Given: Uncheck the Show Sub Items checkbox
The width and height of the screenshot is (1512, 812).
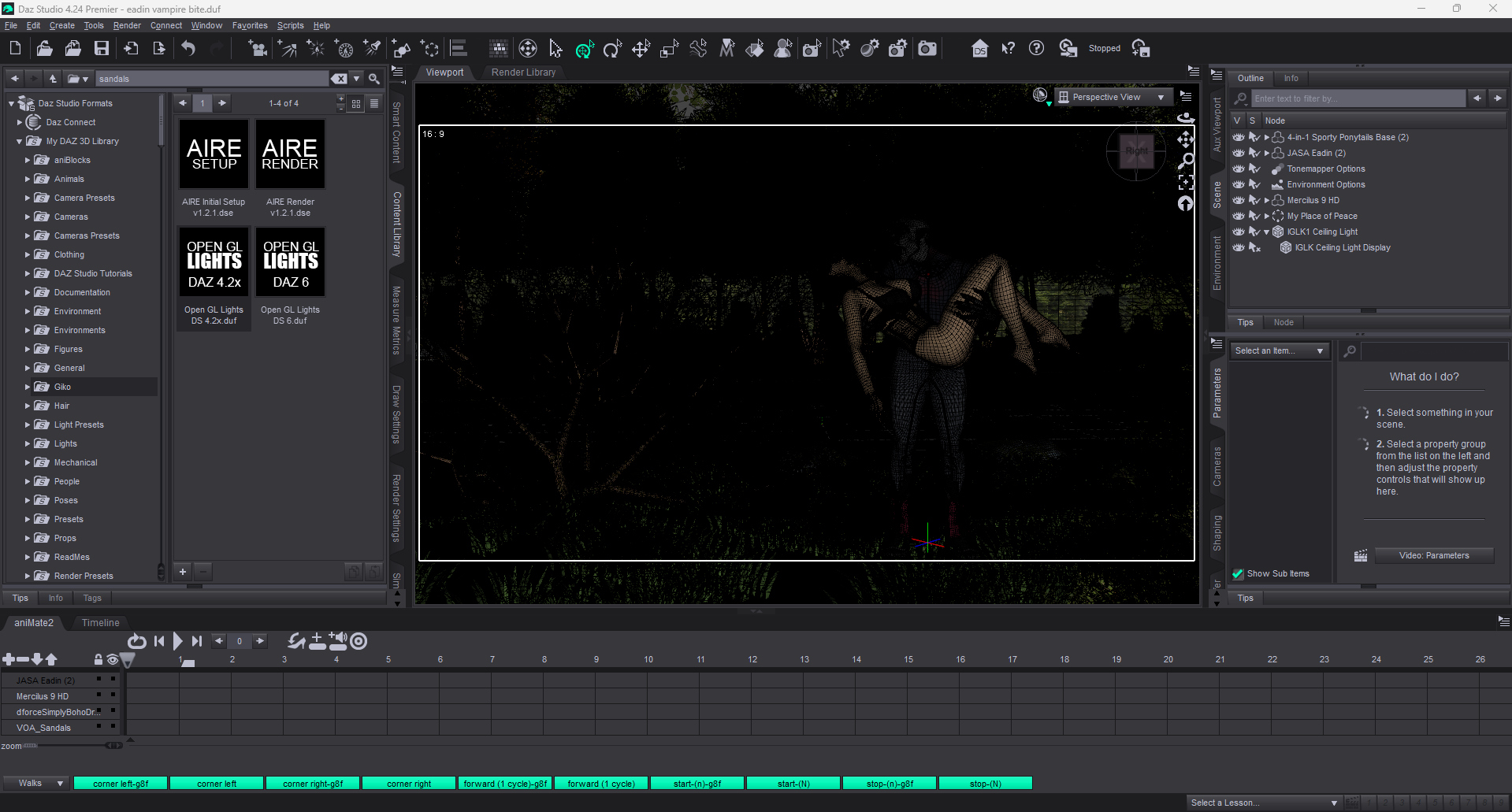Looking at the screenshot, I should pyautogui.click(x=1238, y=573).
